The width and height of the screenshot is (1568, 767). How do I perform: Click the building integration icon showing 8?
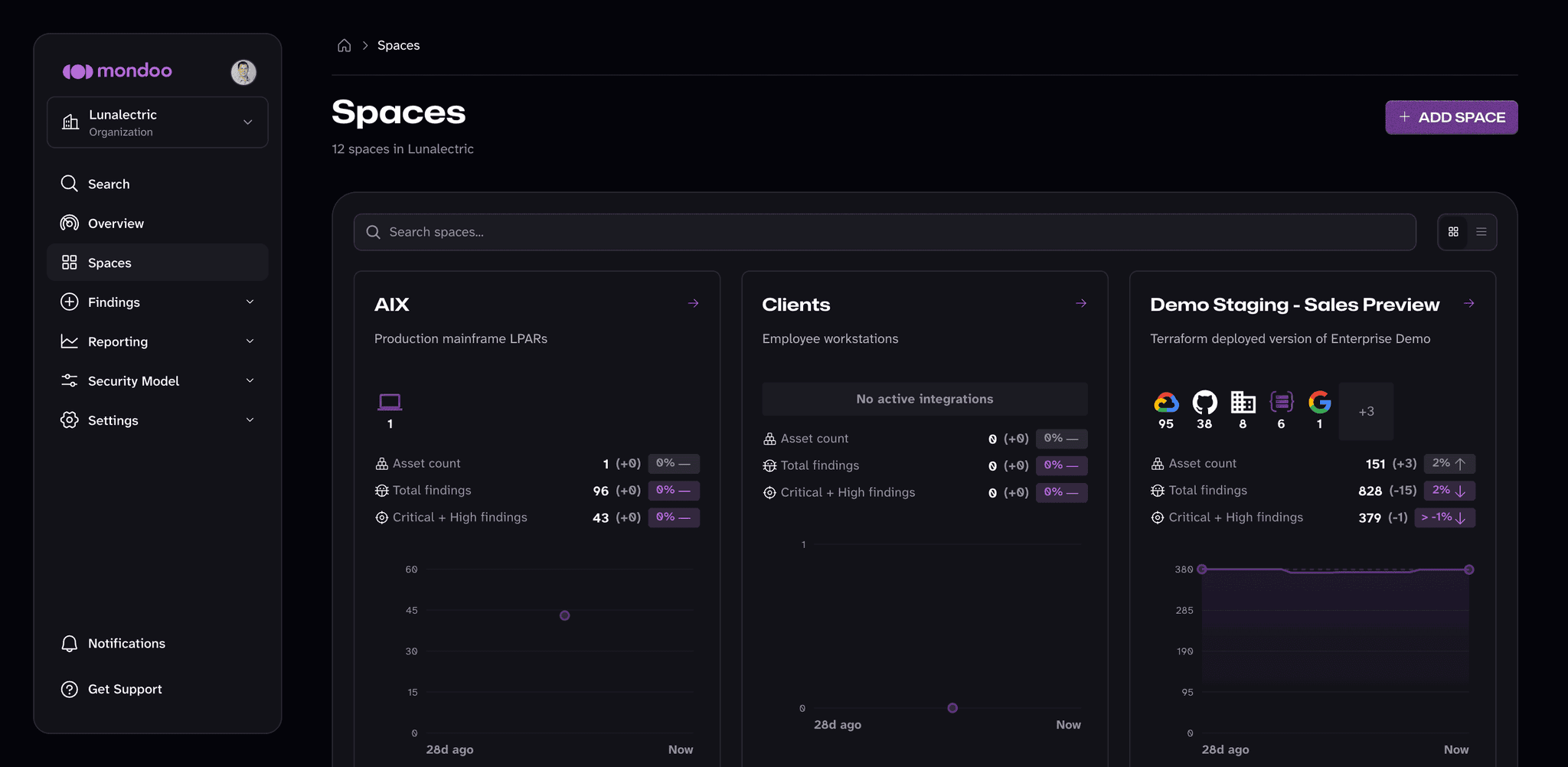point(1243,402)
